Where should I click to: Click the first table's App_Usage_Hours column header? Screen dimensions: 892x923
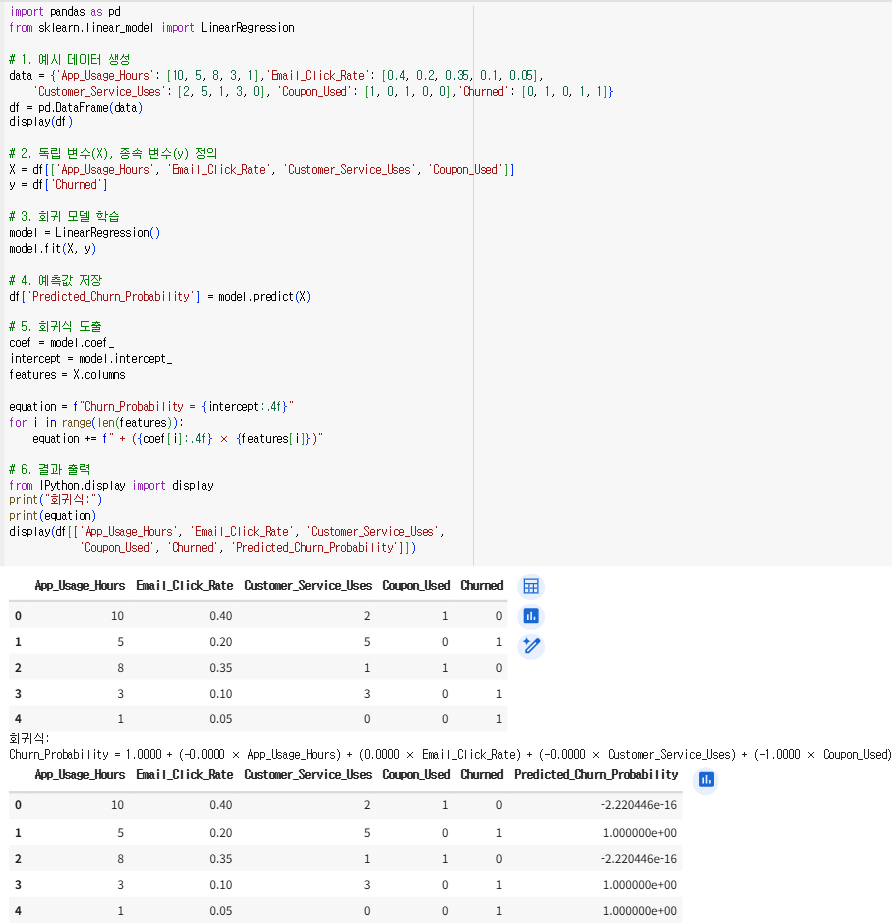click(x=79, y=585)
